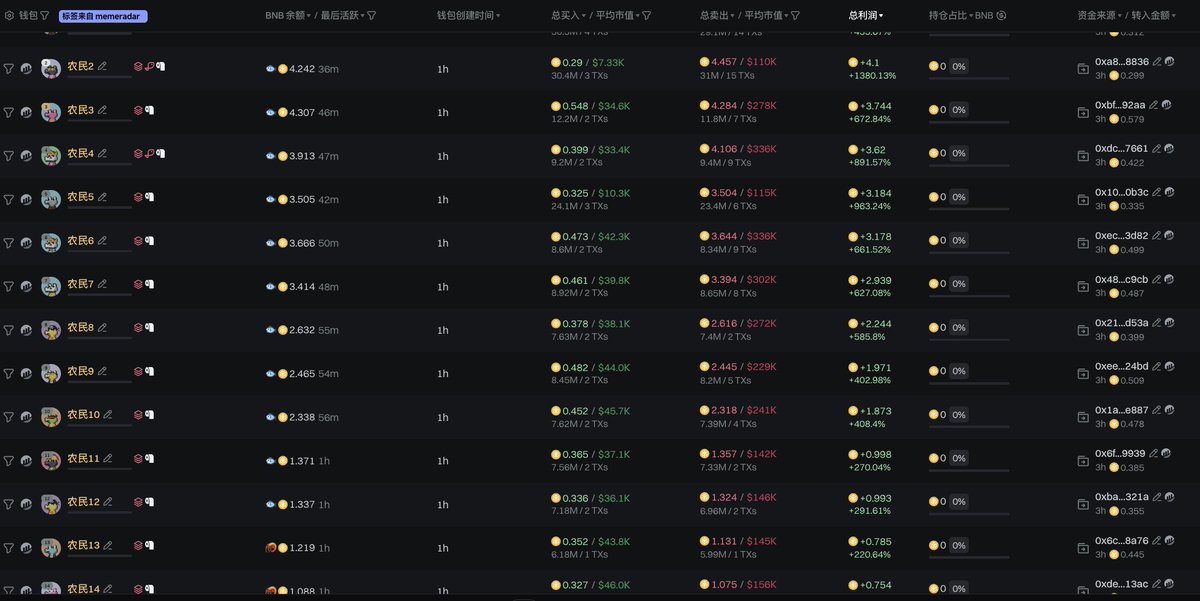
Task: Click the 标签来自 memeradar badge
Action: coord(104,16)
